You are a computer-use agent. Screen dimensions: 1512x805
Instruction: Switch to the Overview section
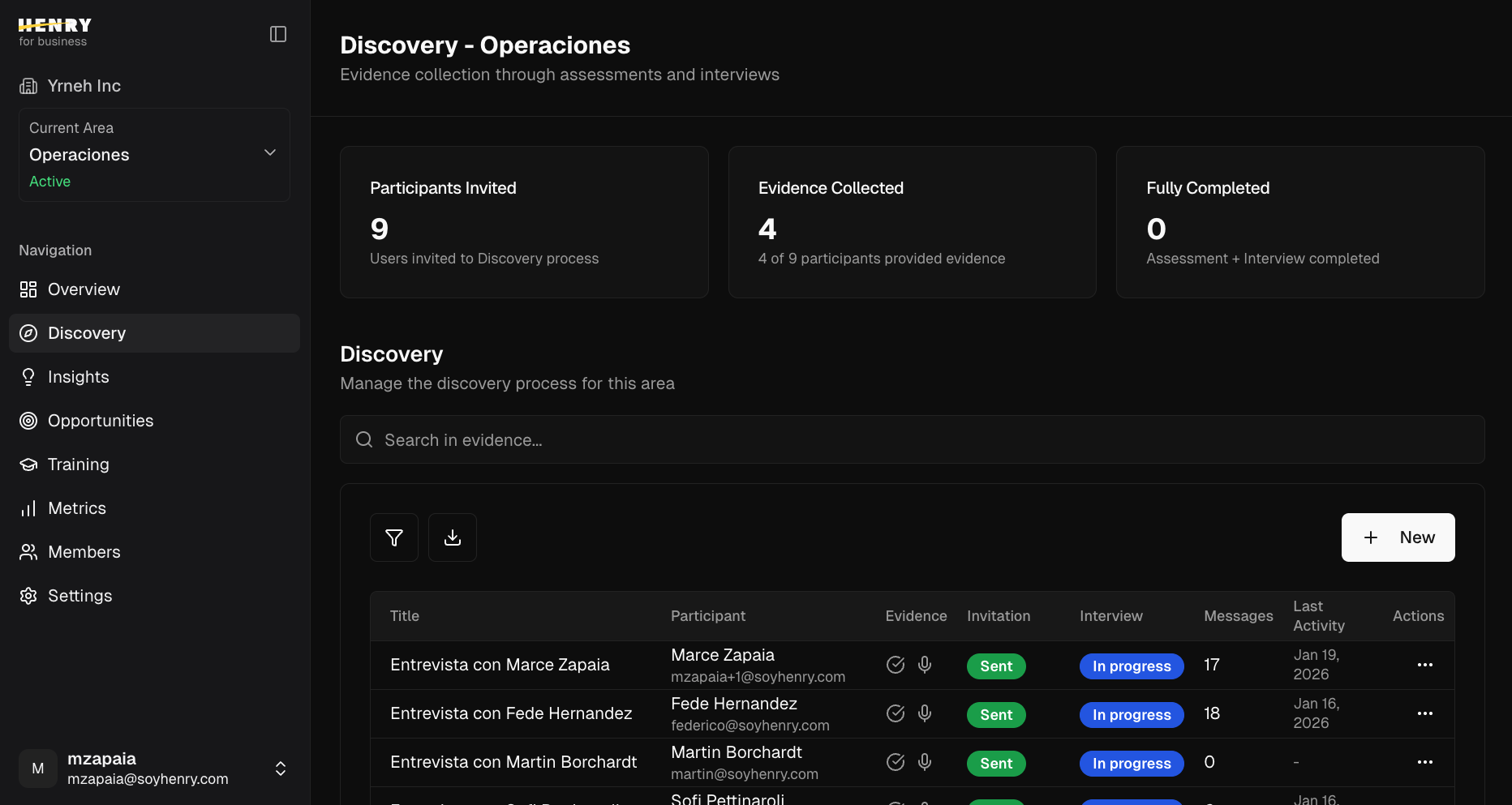pyautogui.click(x=84, y=289)
